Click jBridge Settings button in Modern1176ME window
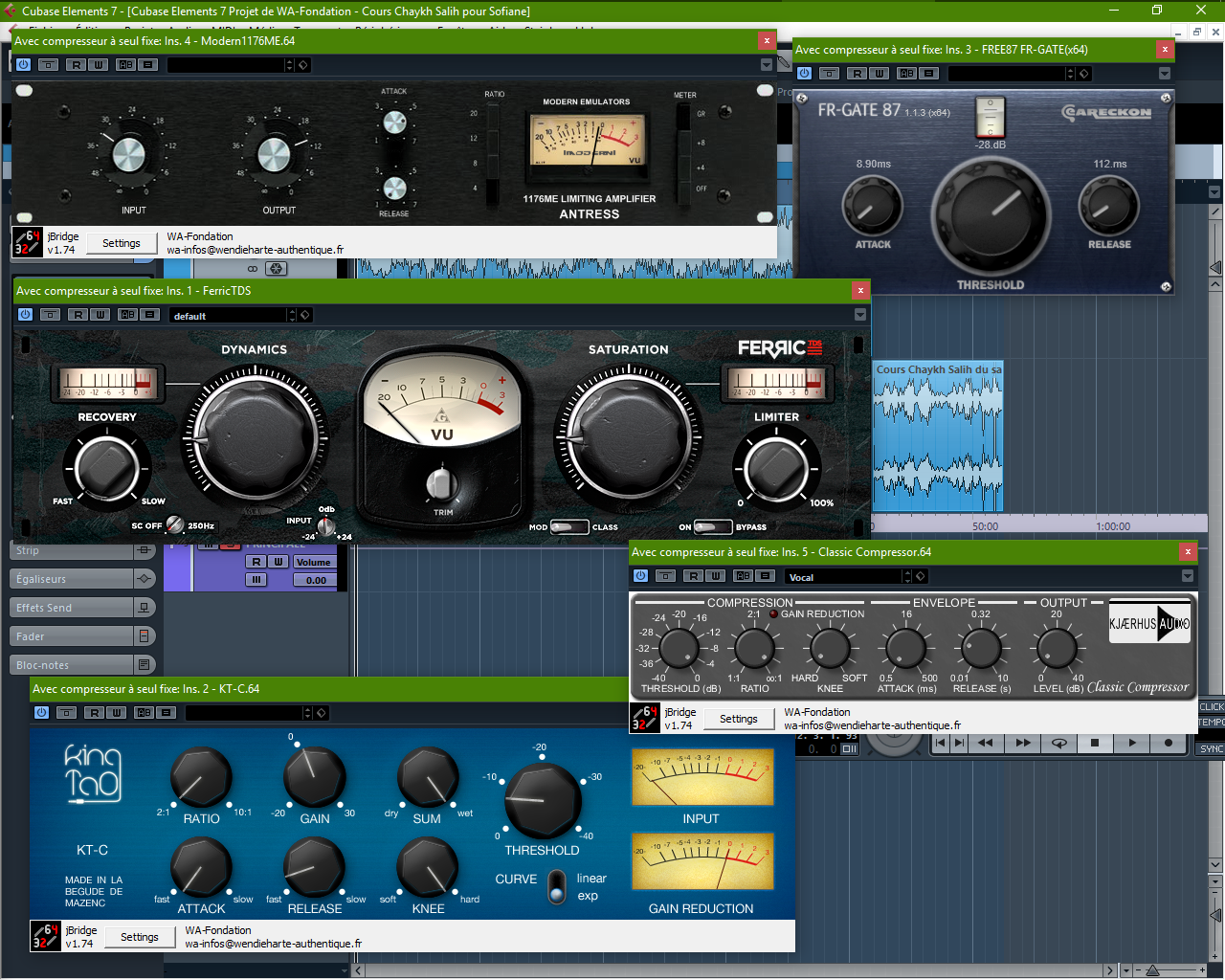 point(122,243)
